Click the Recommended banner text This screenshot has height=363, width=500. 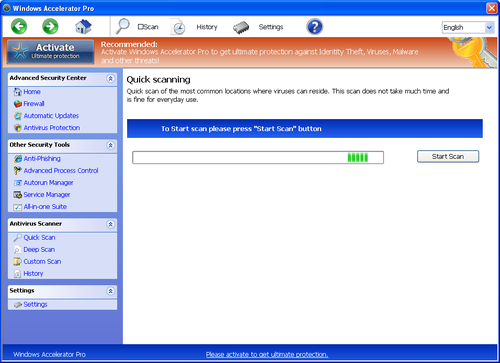[x=259, y=52]
